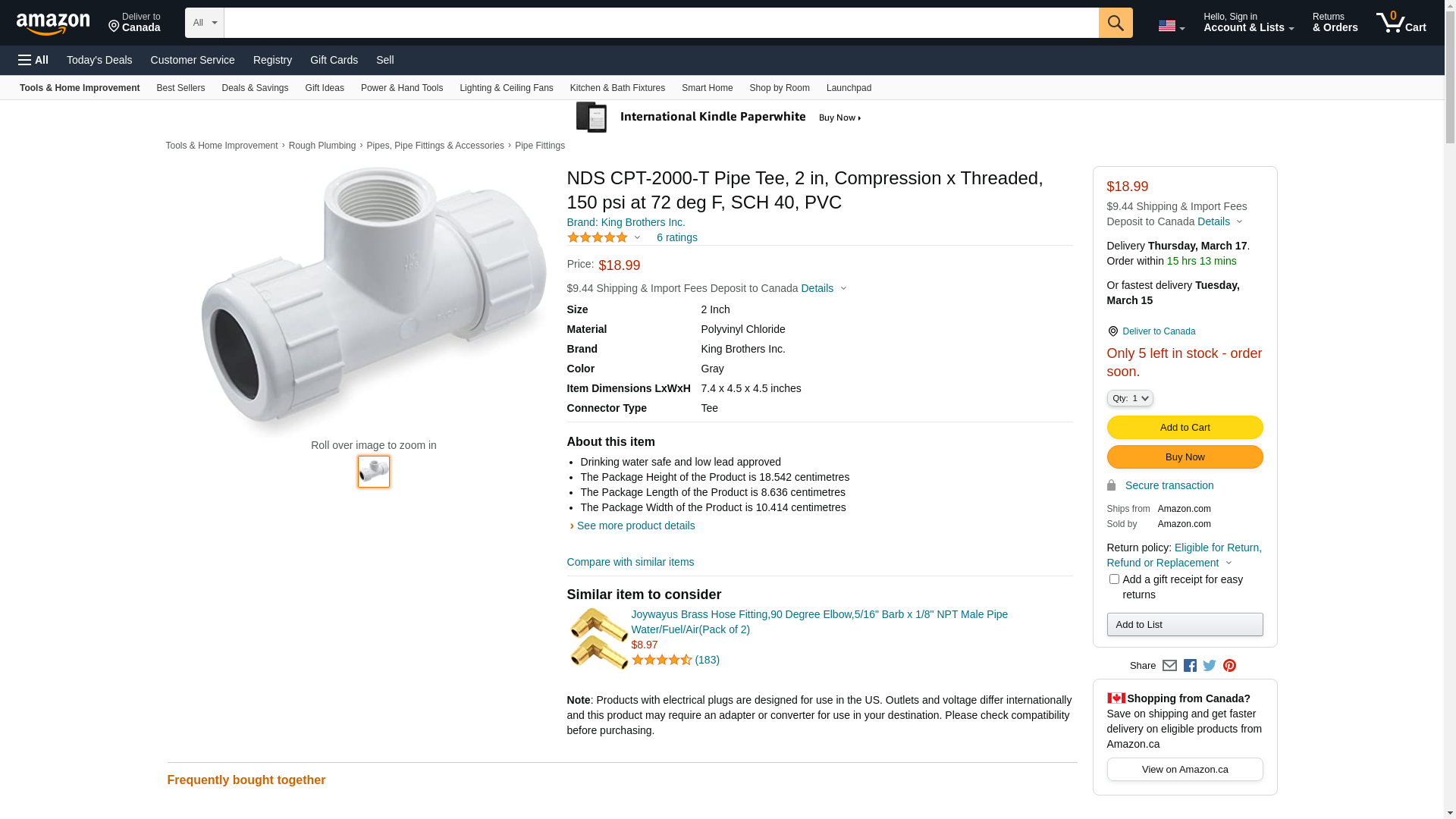
Task: Share product on Pinterest
Action: (1229, 666)
